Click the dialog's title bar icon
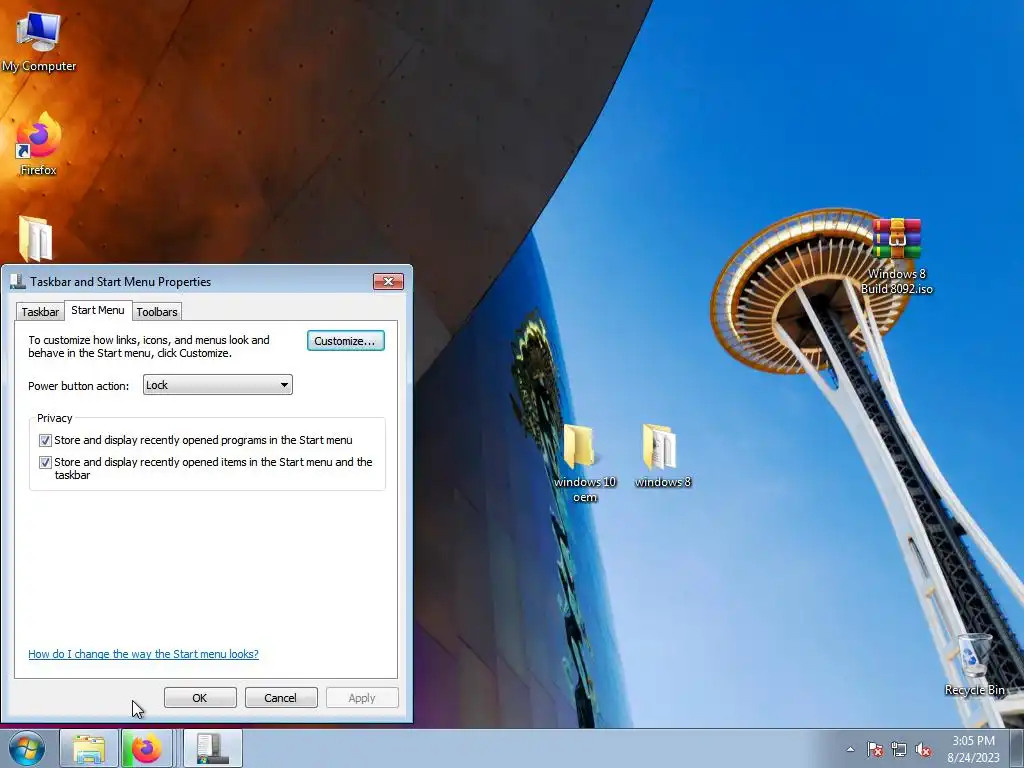This screenshot has width=1024, height=768. (x=18, y=281)
